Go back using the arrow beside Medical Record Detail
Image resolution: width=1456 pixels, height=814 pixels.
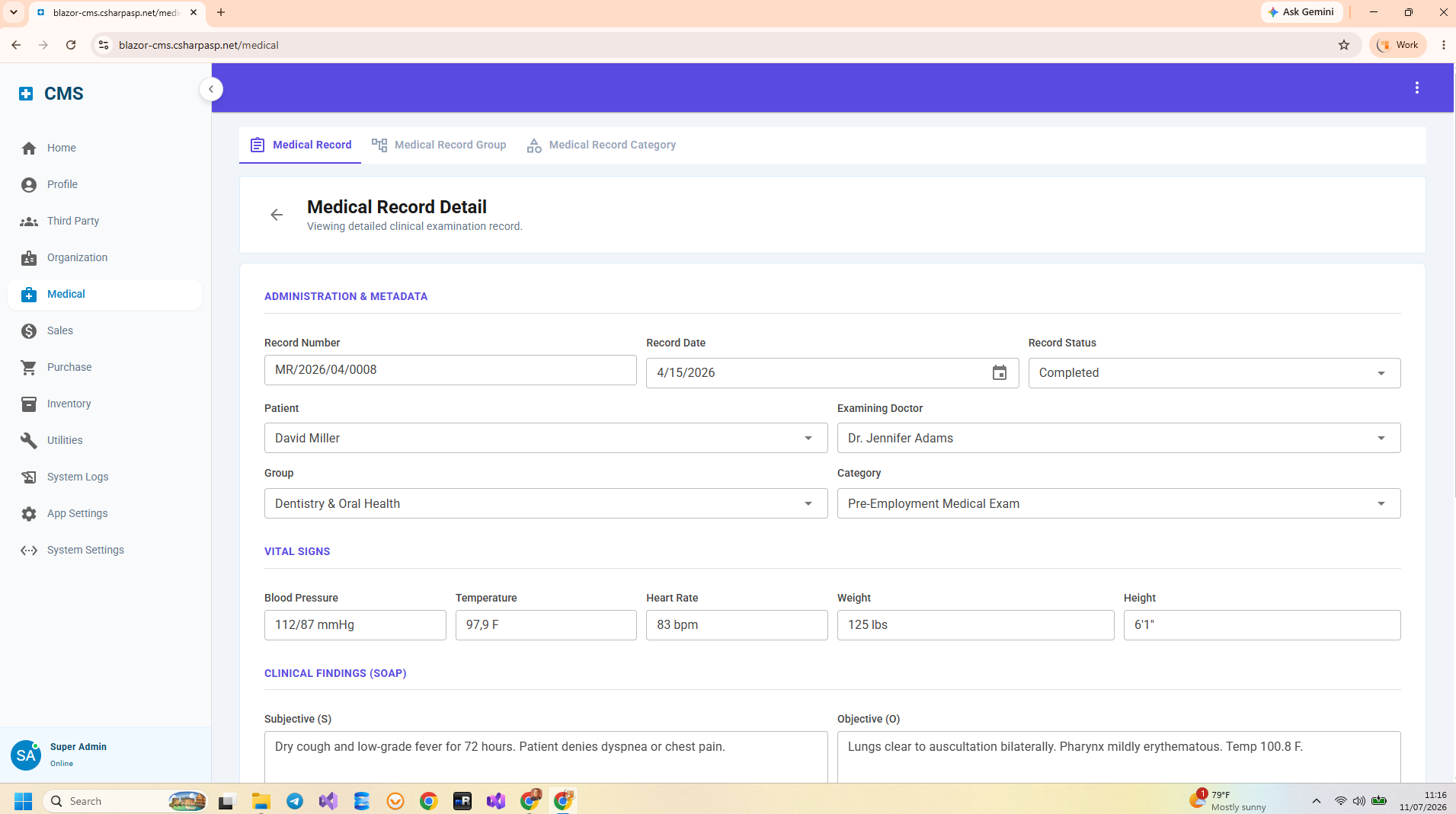(x=277, y=215)
